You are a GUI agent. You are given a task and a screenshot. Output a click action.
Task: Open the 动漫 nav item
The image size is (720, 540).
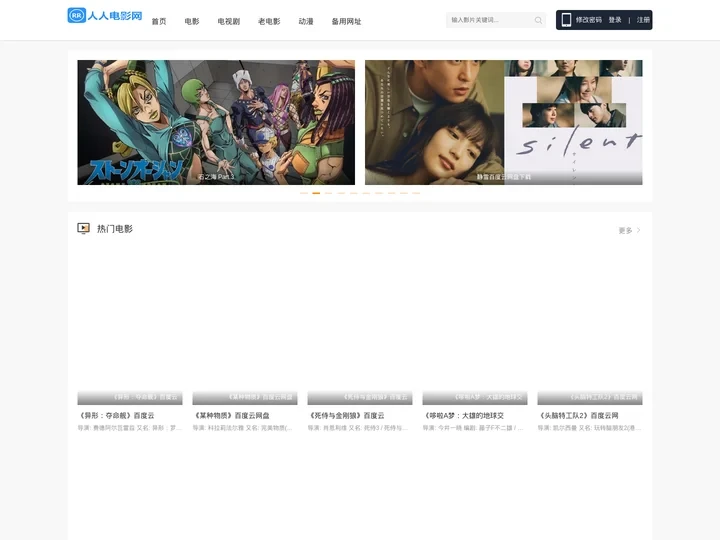point(306,22)
